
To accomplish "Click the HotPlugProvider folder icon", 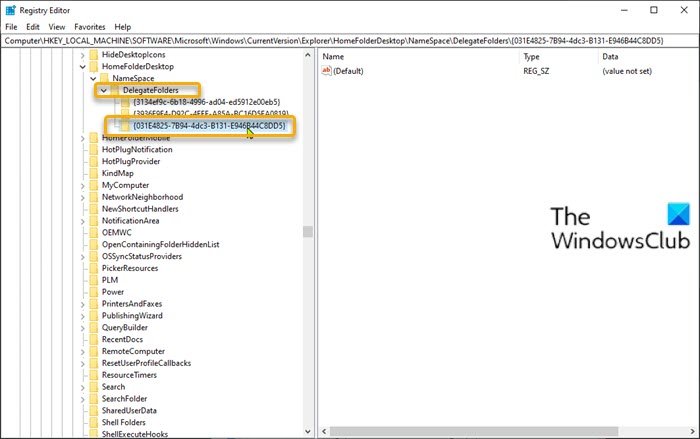I will pyautogui.click(x=94, y=161).
